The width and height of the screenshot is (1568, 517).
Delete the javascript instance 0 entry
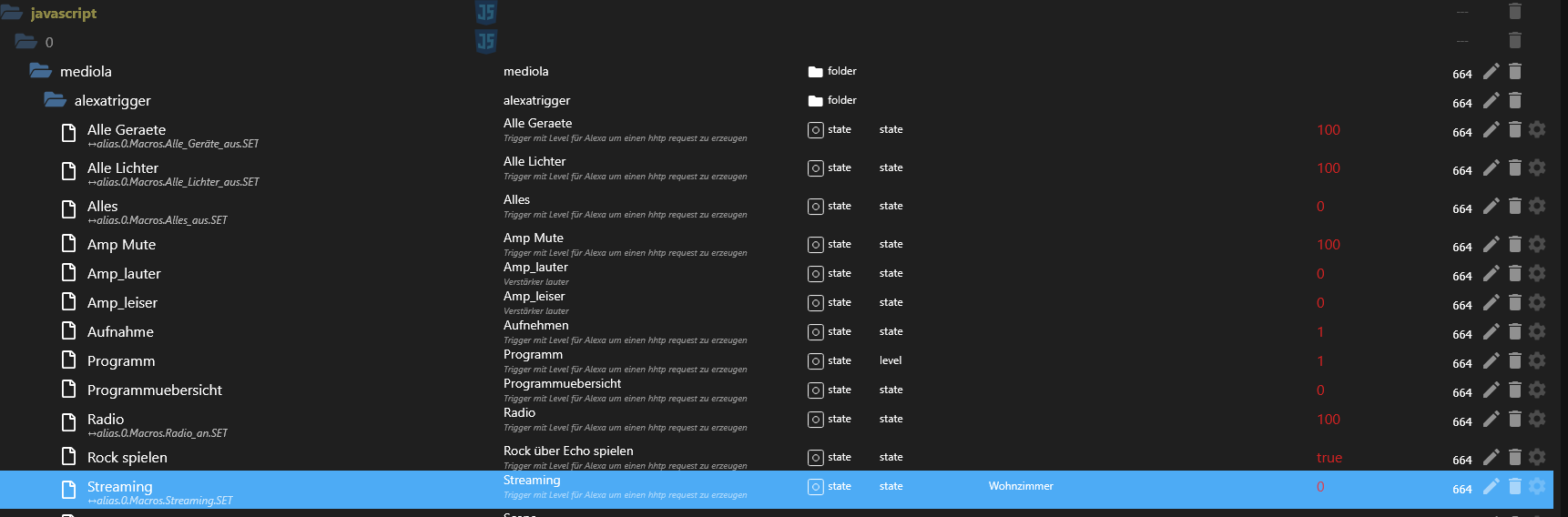tap(1515, 40)
